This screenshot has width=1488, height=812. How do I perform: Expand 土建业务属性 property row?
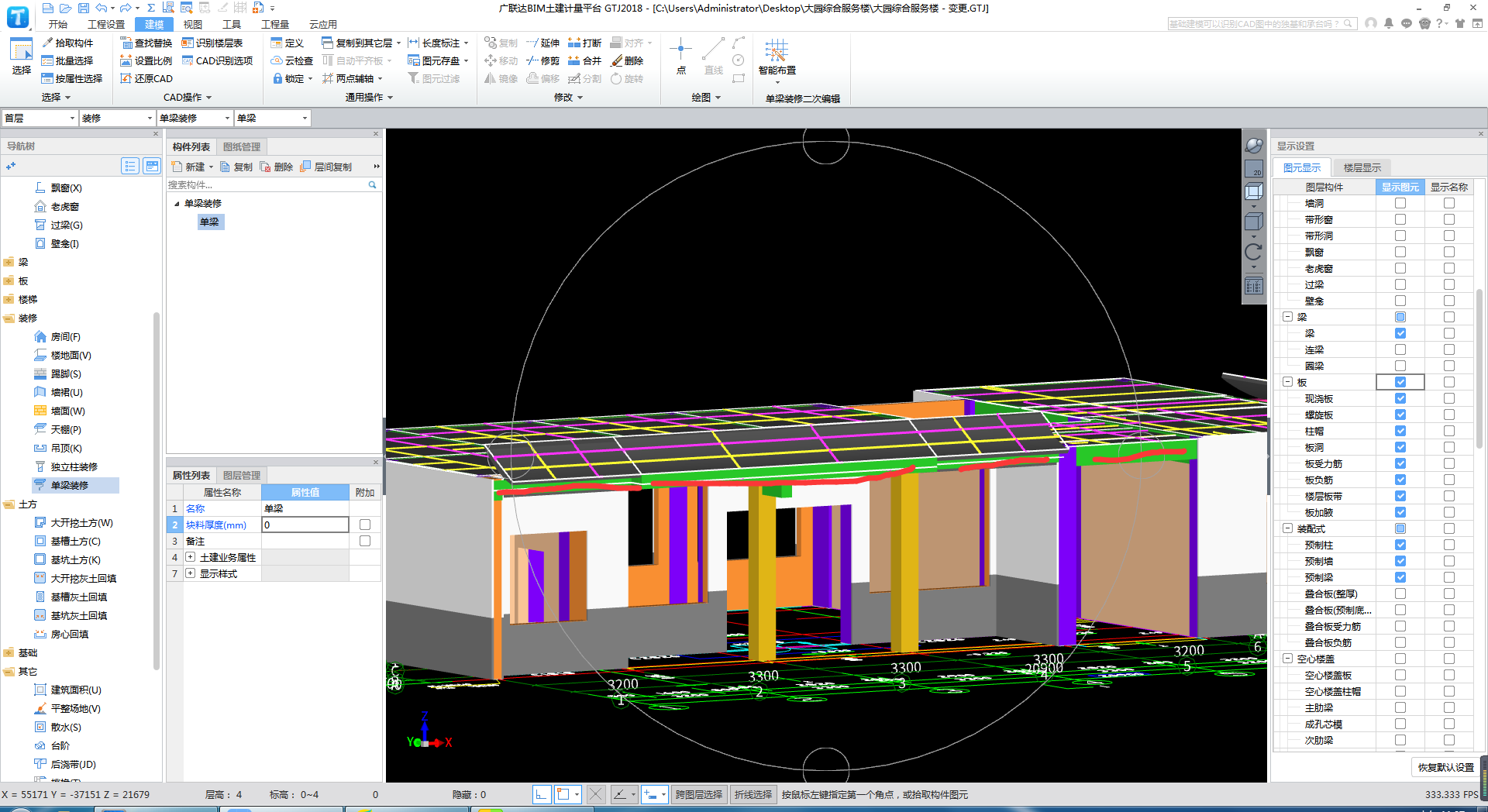[x=190, y=557]
